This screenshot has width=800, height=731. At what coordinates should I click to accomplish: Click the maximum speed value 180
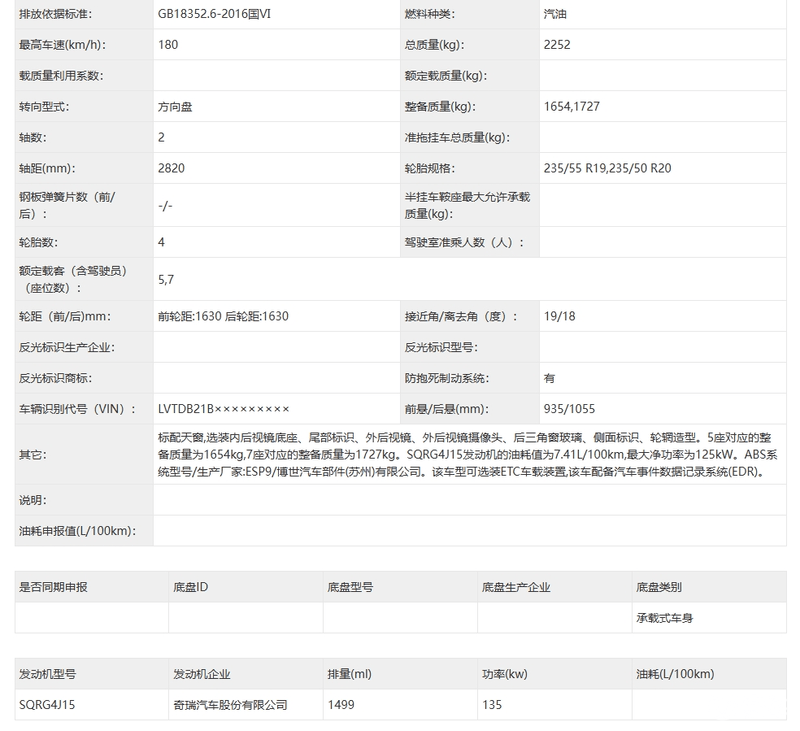click(x=168, y=45)
